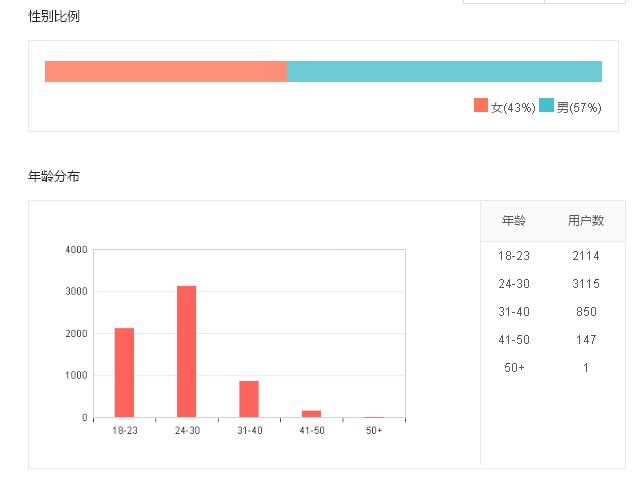Viewport: 641px width, 499px height.
Task: Select the male portion of the gender bar
Action: [444, 71]
